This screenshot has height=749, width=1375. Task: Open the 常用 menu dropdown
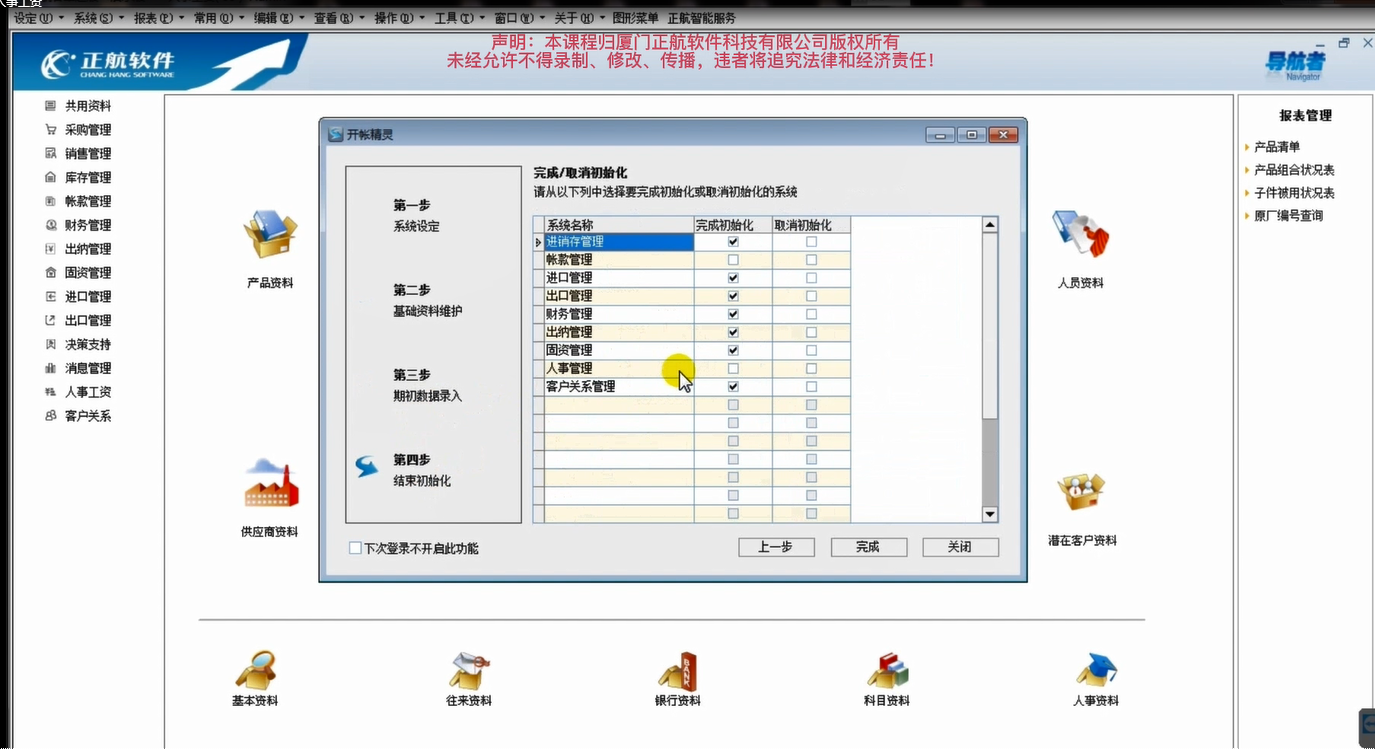click(x=218, y=18)
